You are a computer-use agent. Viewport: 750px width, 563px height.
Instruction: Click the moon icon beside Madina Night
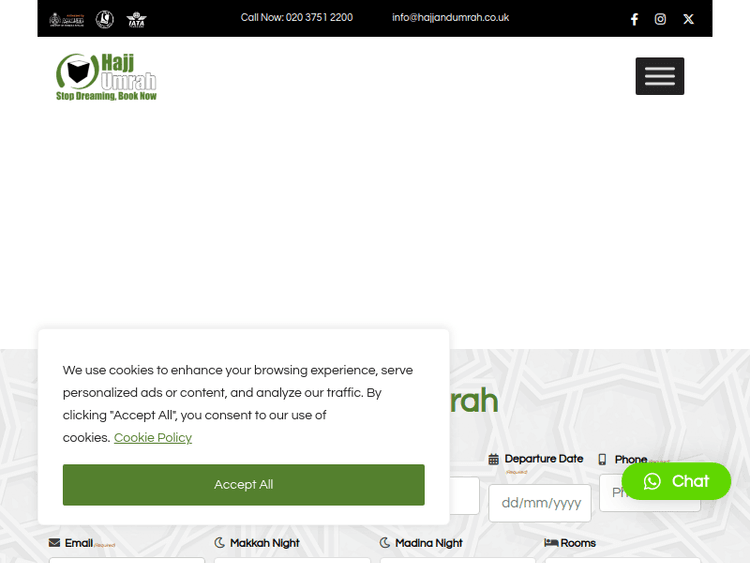click(x=385, y=543)
